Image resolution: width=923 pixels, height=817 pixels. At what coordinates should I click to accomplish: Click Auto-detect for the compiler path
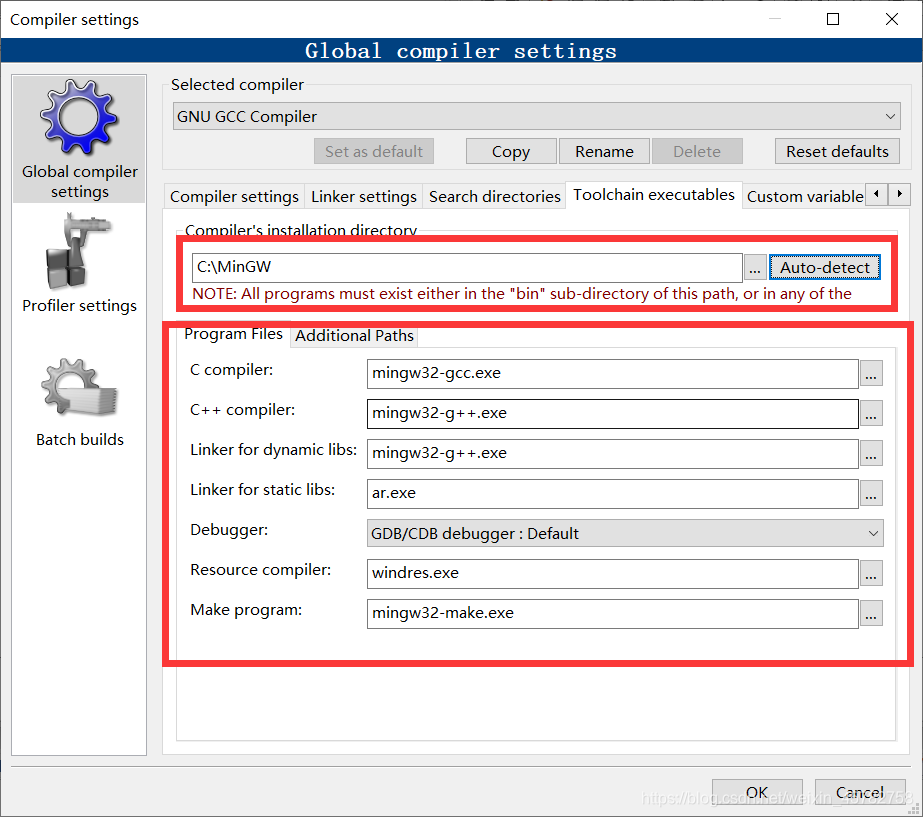click(825, 268)
